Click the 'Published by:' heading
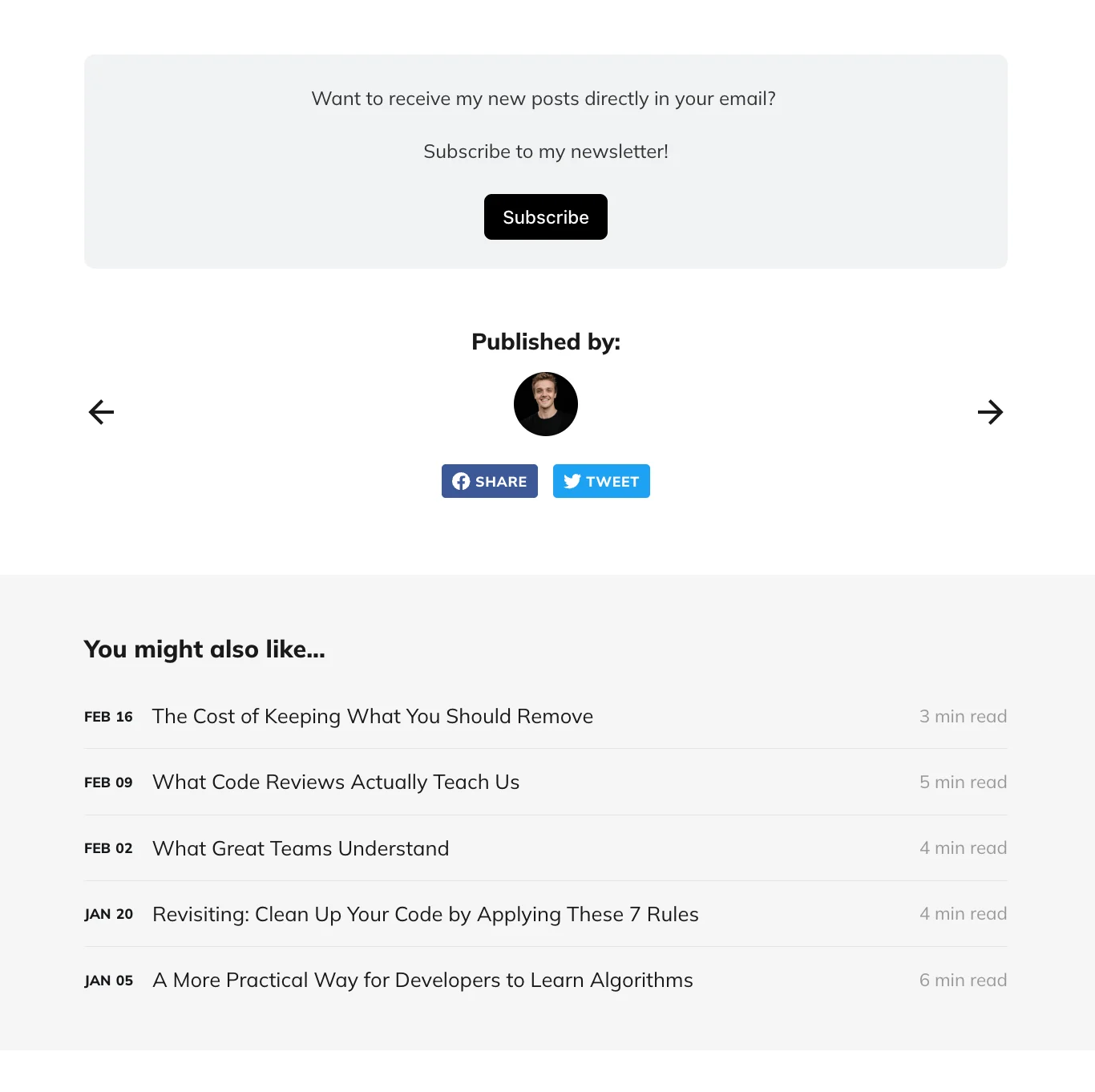This screenshot has width=1095, height=1092. pyautogui.click(x=546, y=341)
